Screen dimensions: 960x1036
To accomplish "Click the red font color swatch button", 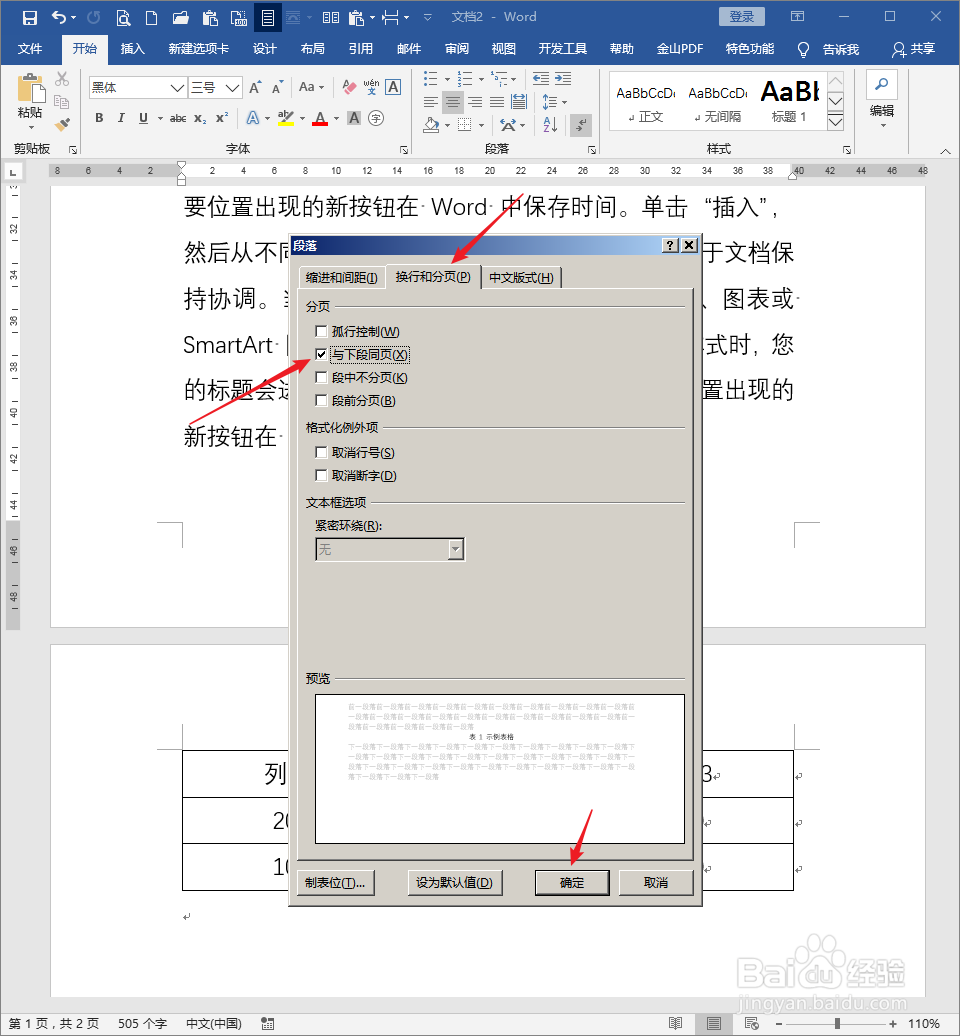I will click(320, 118).
